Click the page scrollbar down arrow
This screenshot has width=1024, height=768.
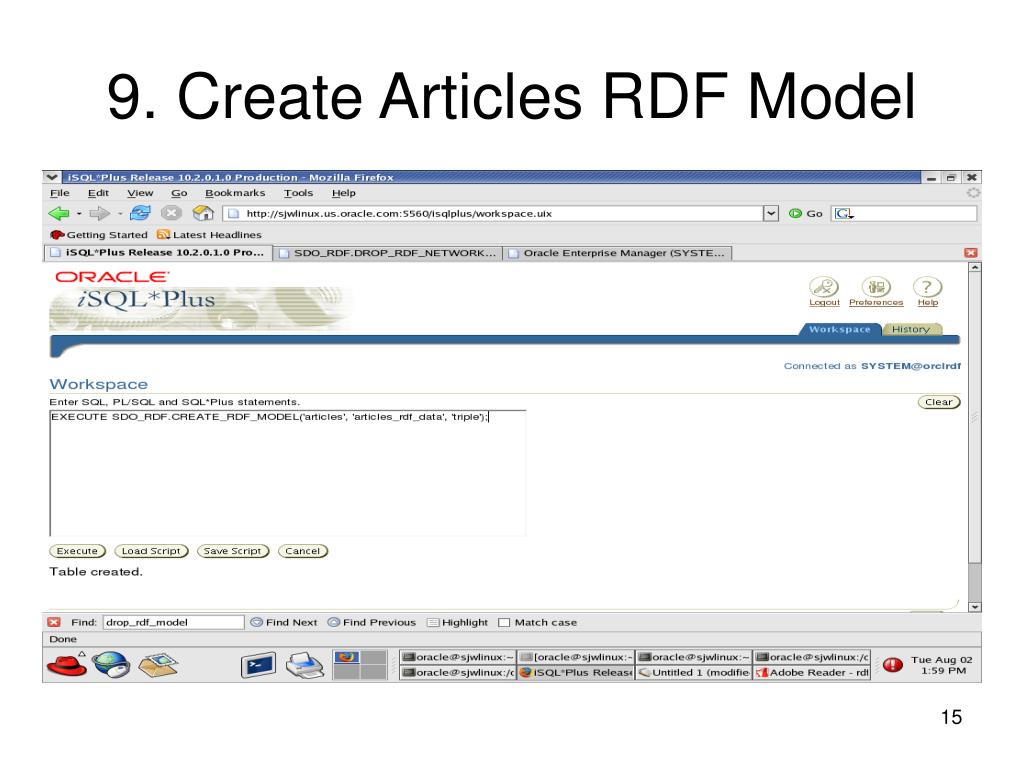coord(974,607)
